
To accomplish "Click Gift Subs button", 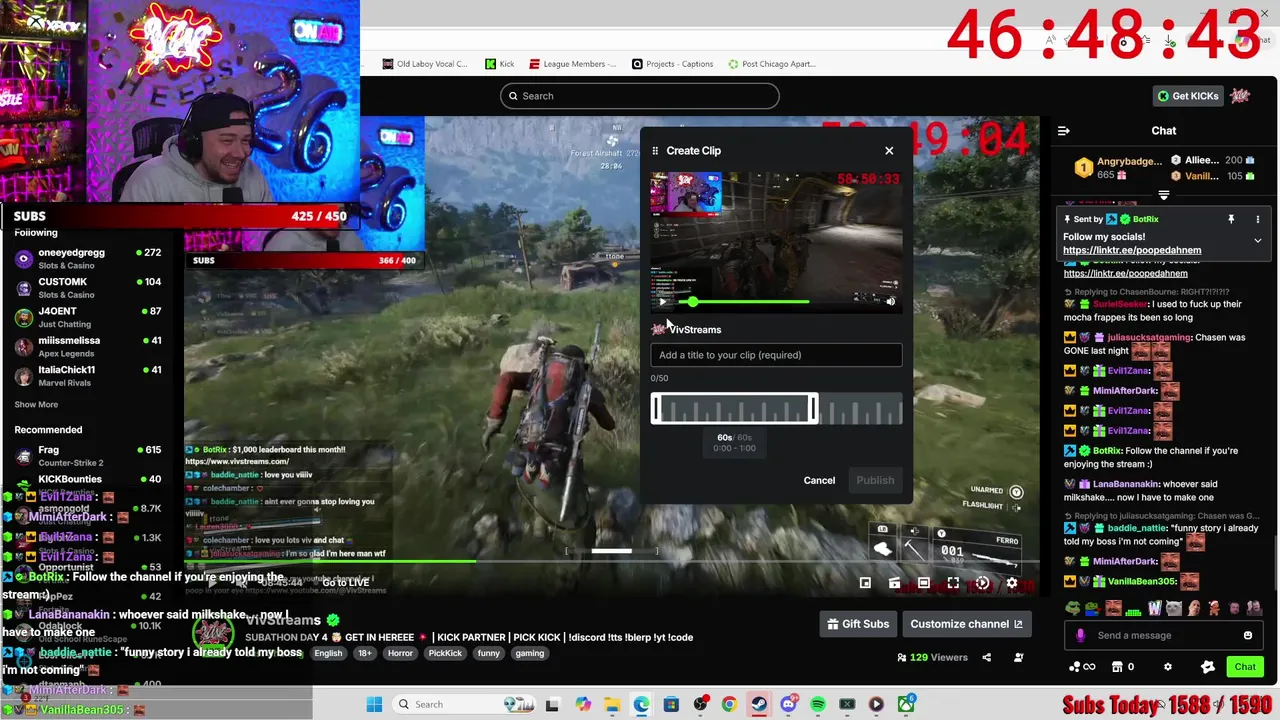I will 858,624.
